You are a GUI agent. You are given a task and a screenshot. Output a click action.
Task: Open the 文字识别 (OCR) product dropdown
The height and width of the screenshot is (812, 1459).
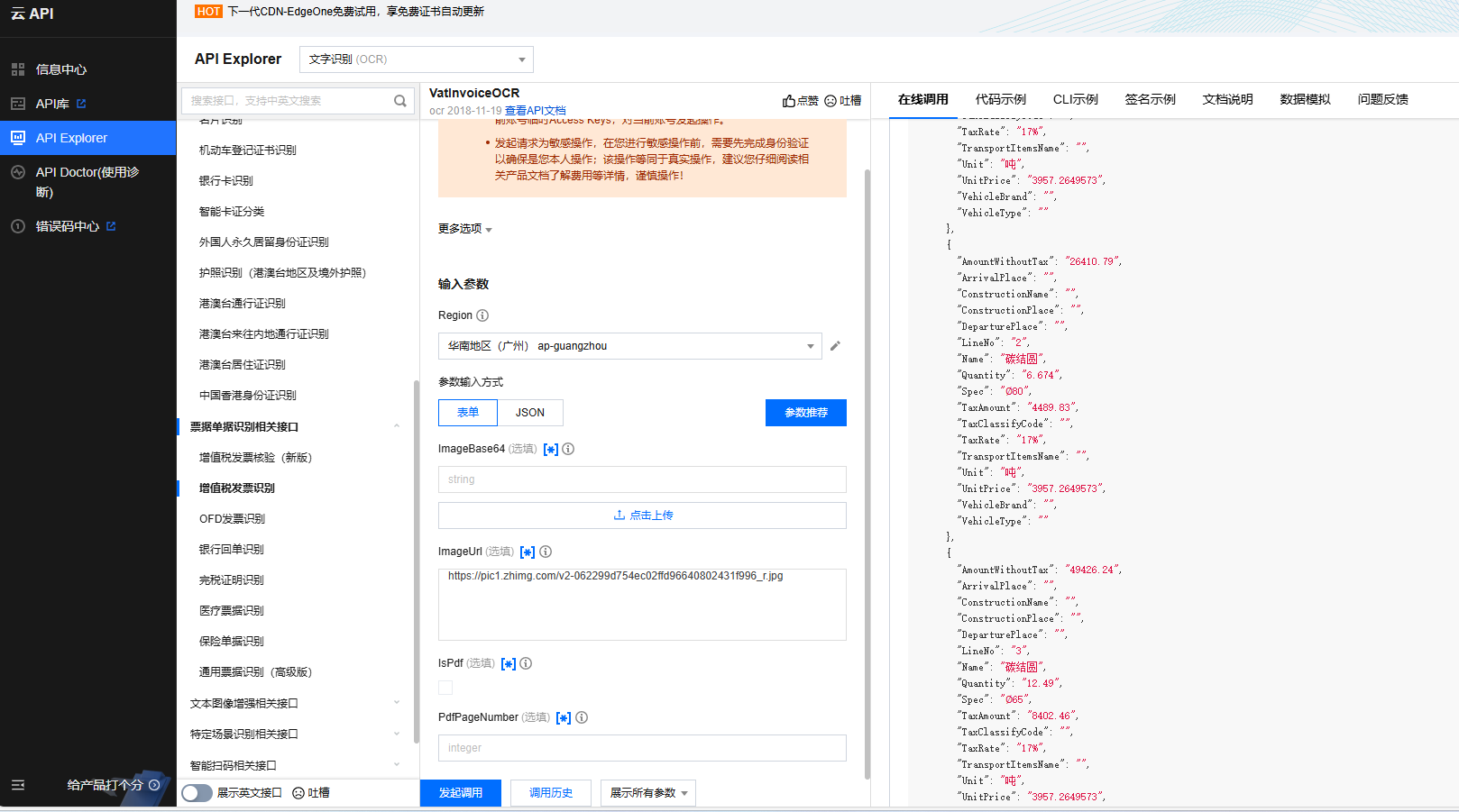point(417,59)
